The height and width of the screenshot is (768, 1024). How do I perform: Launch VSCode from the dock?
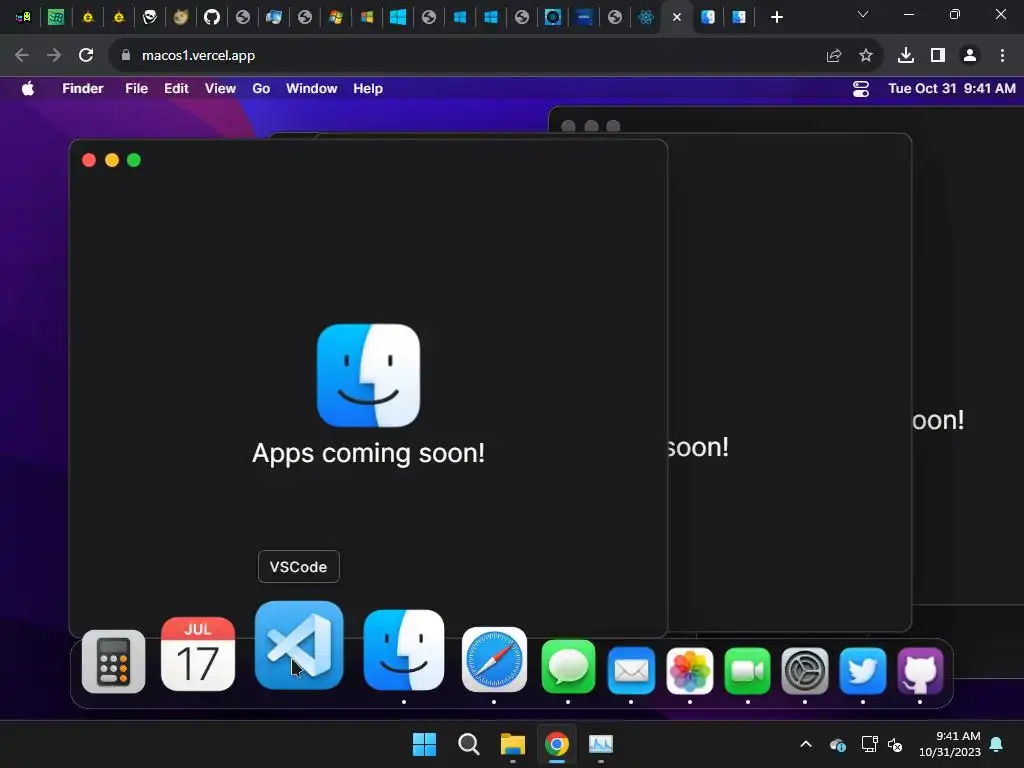click(x=299, y=645)
